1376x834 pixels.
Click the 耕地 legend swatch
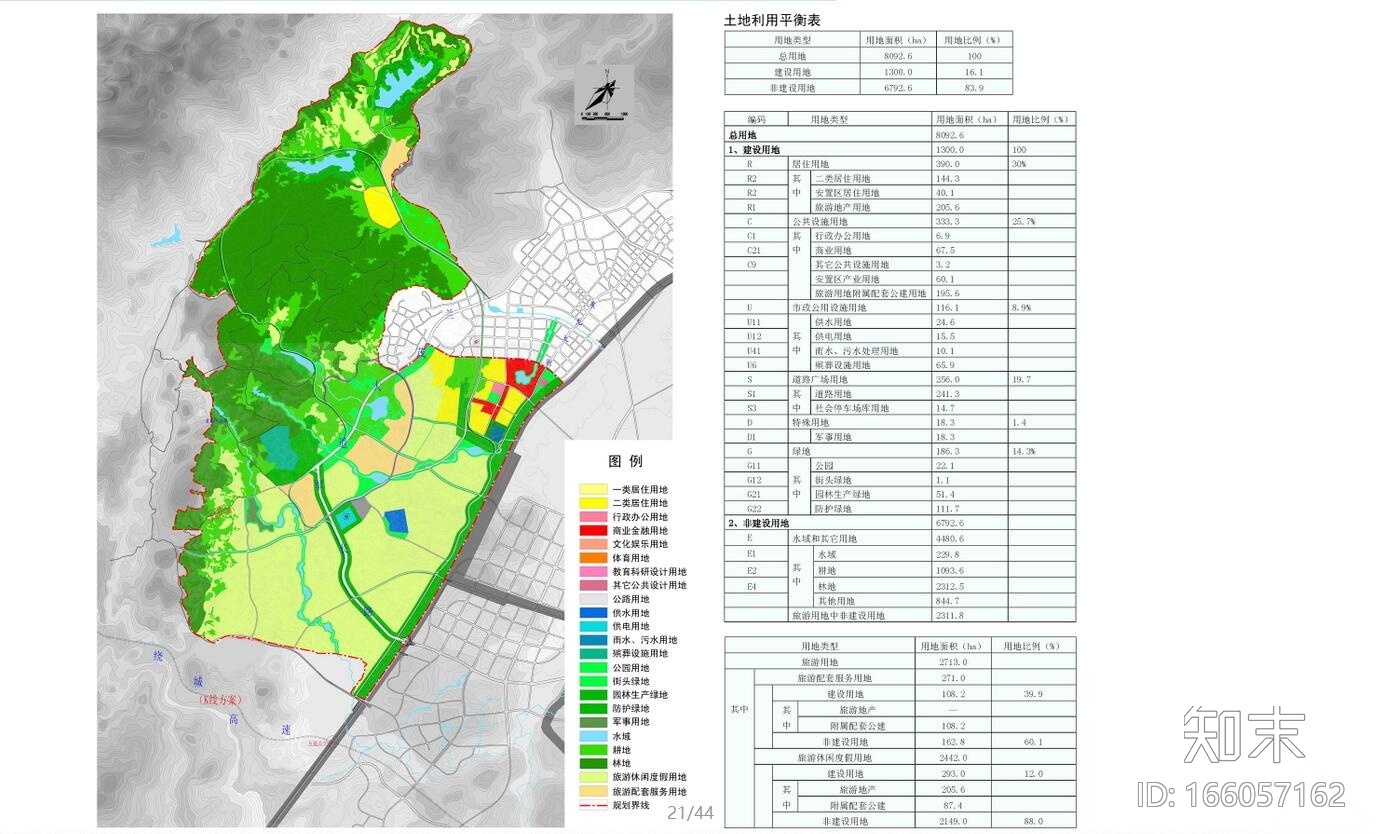593,749
